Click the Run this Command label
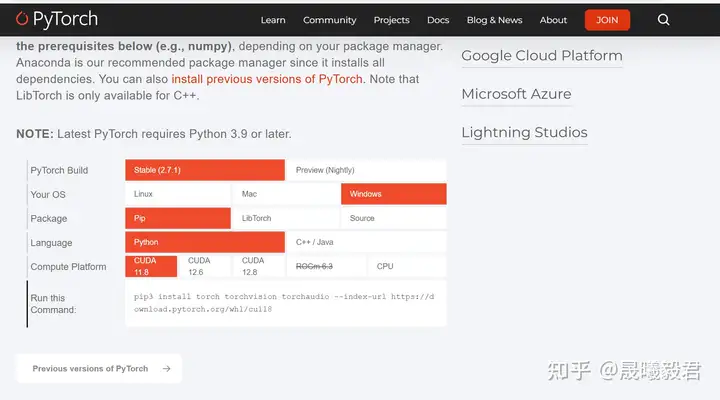 coord(53,304)
